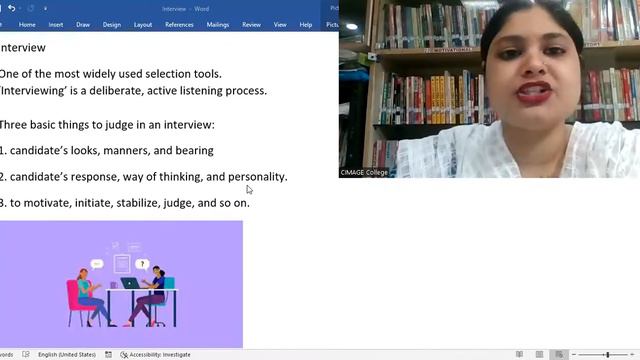Open Accessibility: Investigate checker
Viewport: 640px width, 360px height.
tap(156, 355)
